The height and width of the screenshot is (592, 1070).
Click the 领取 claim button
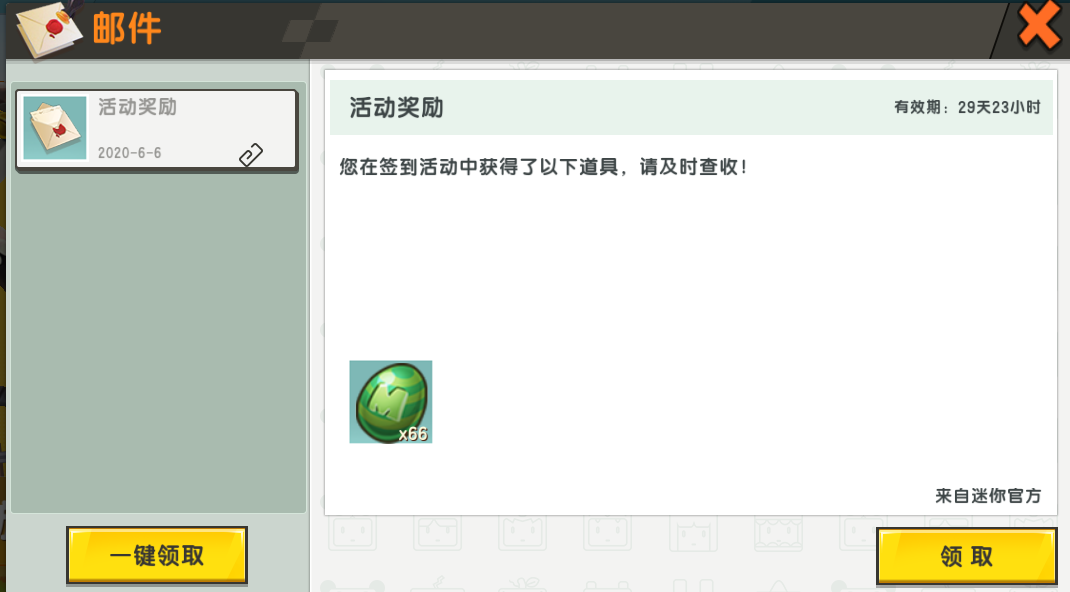[966, 557]
